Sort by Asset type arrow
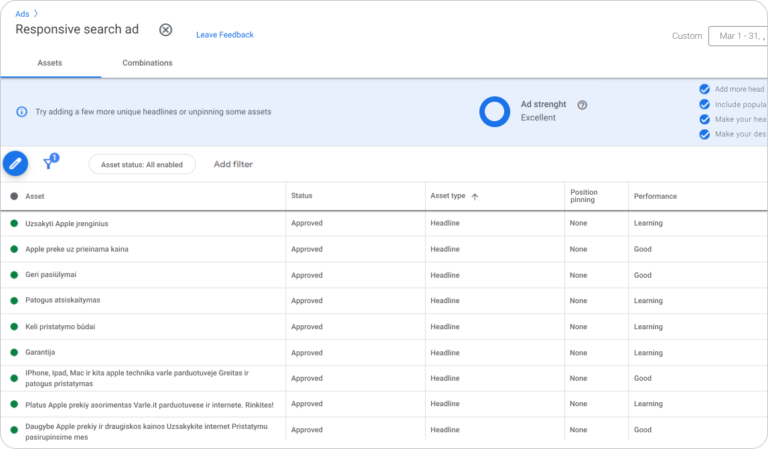 tap(475, 196)
